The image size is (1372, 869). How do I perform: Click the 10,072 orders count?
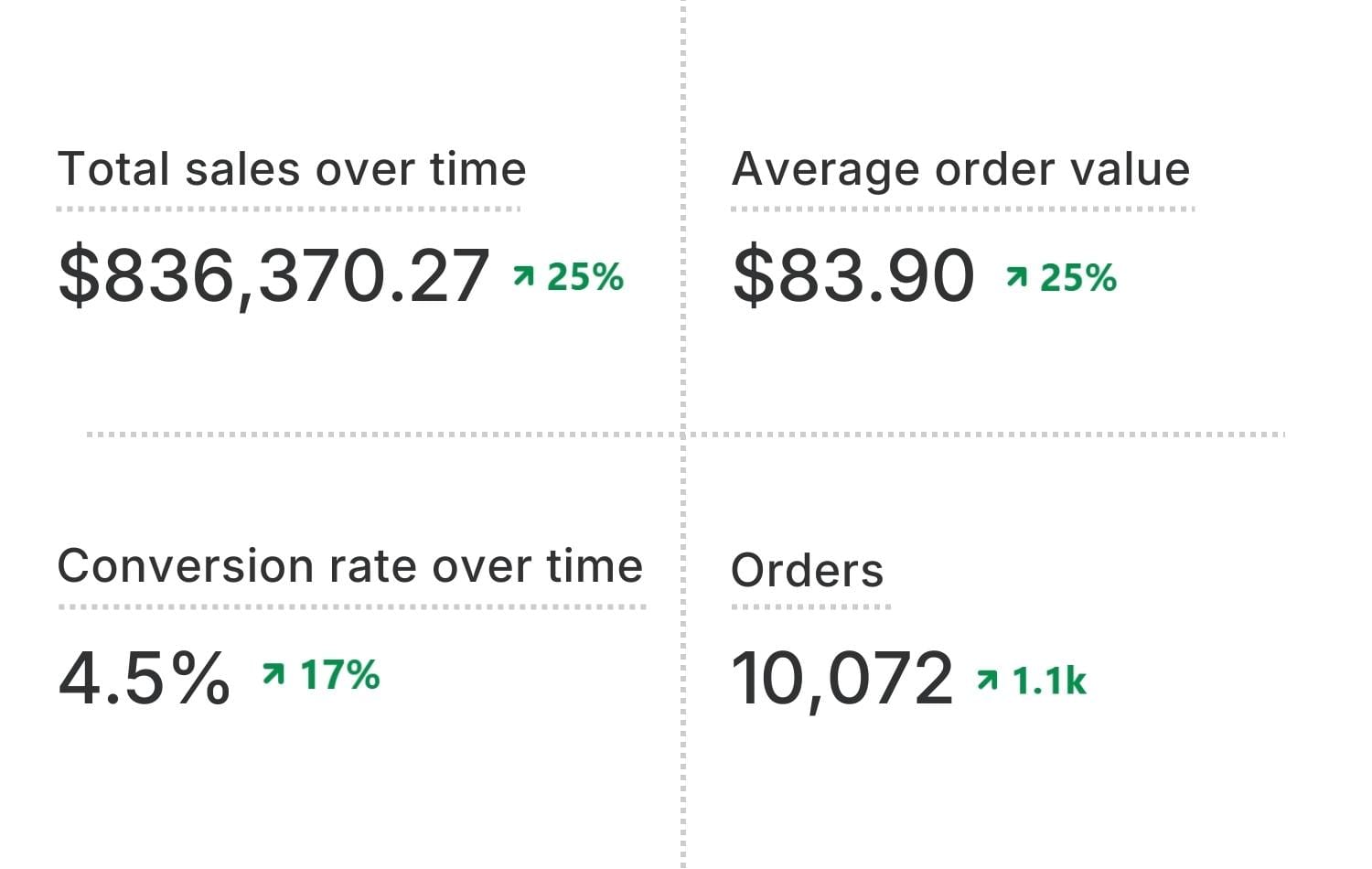pyautogui.click(x=841, y=679)
